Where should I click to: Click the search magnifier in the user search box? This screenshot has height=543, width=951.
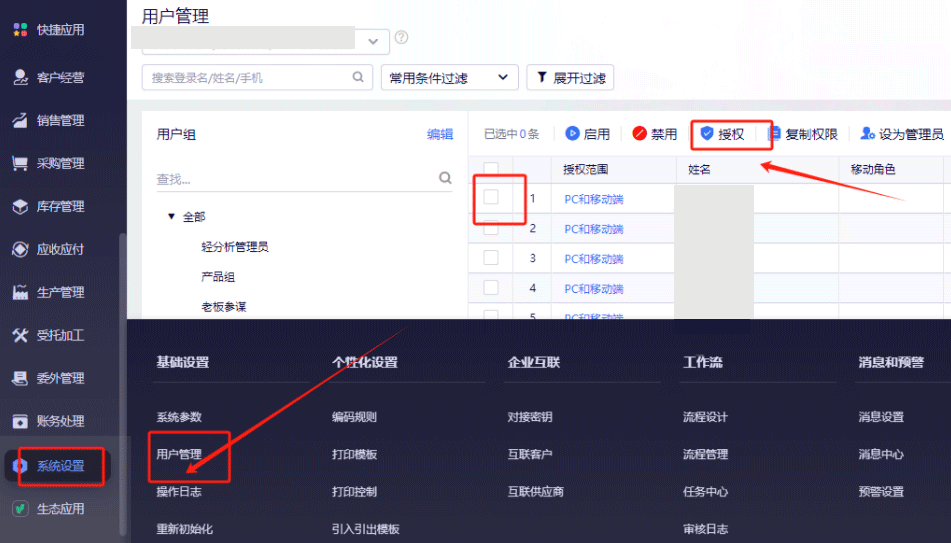358,77
